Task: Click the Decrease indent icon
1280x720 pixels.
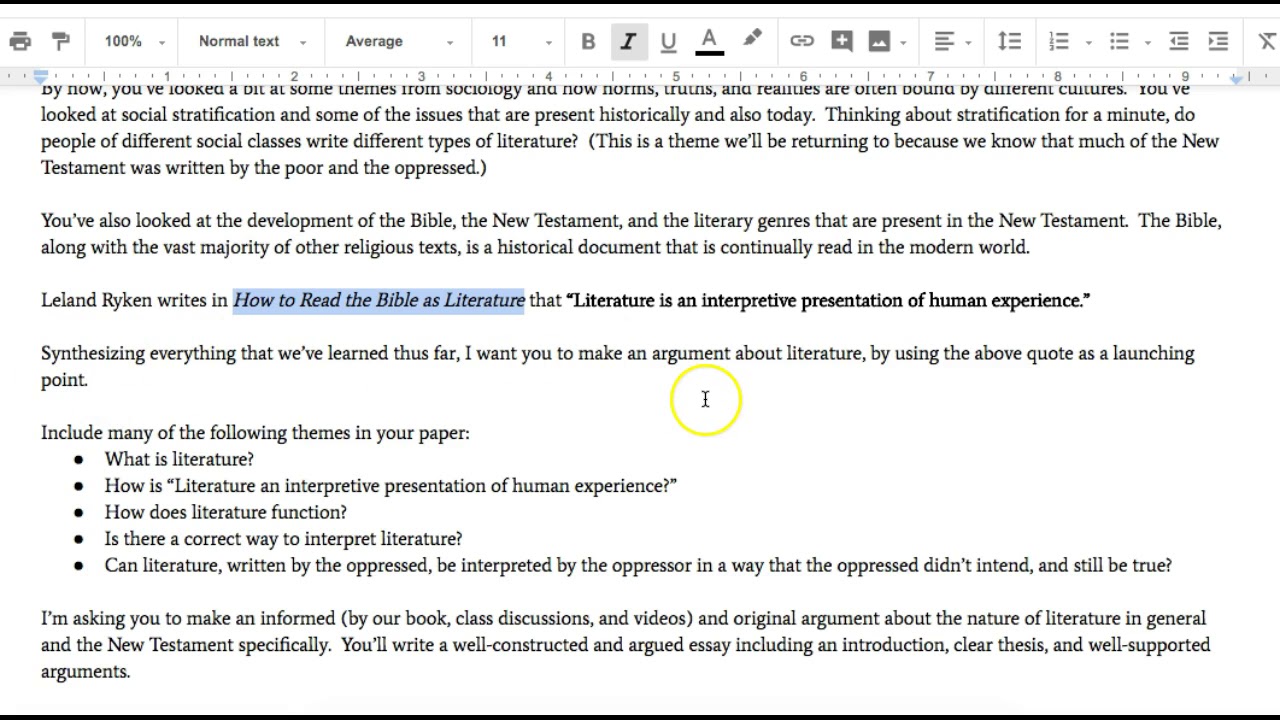Action: (1179, 41)
